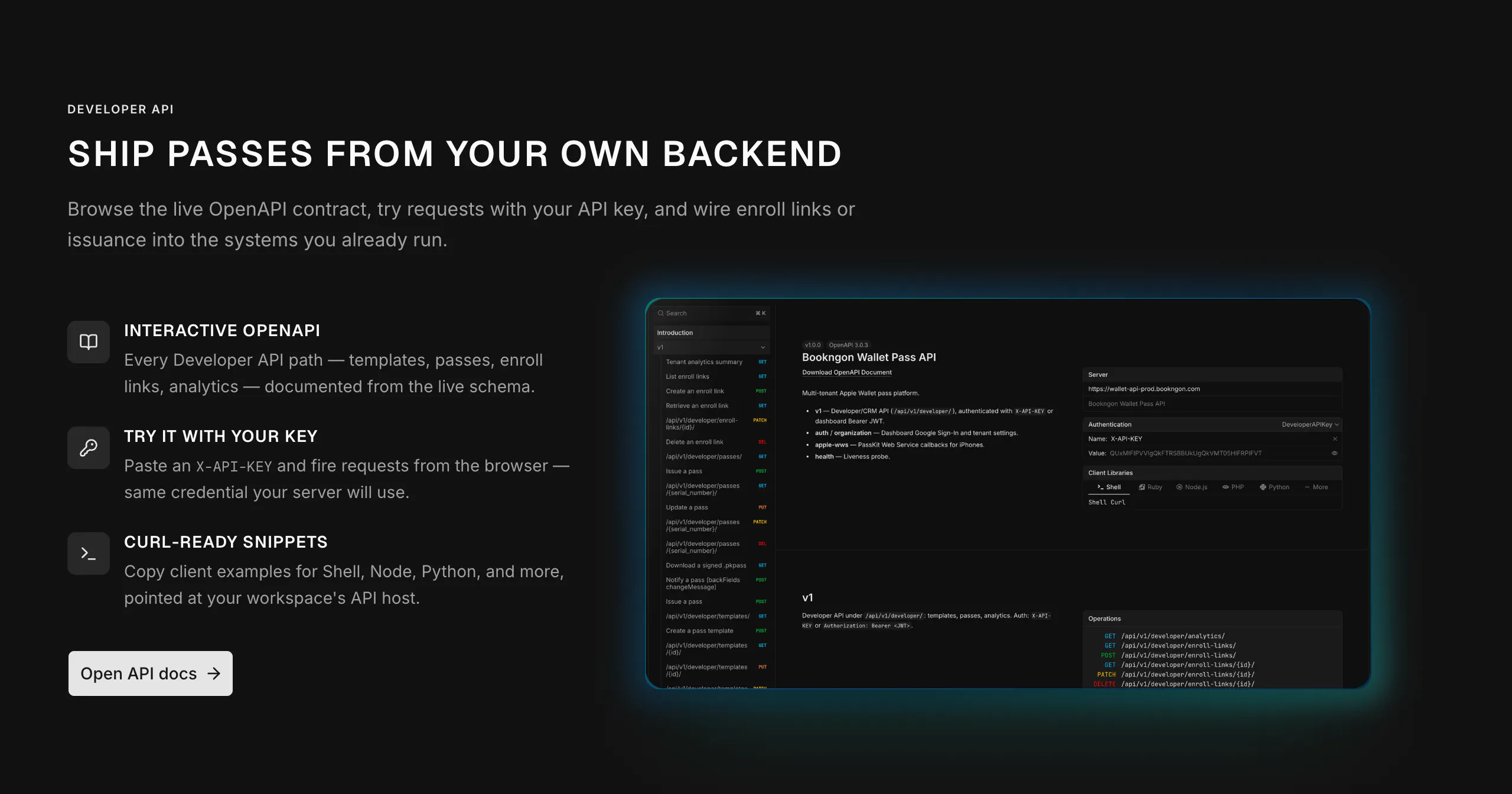
Task: Click the Shell Curl label under Client Libraries
Action: pyautogui.click(x=1107, y=502)
